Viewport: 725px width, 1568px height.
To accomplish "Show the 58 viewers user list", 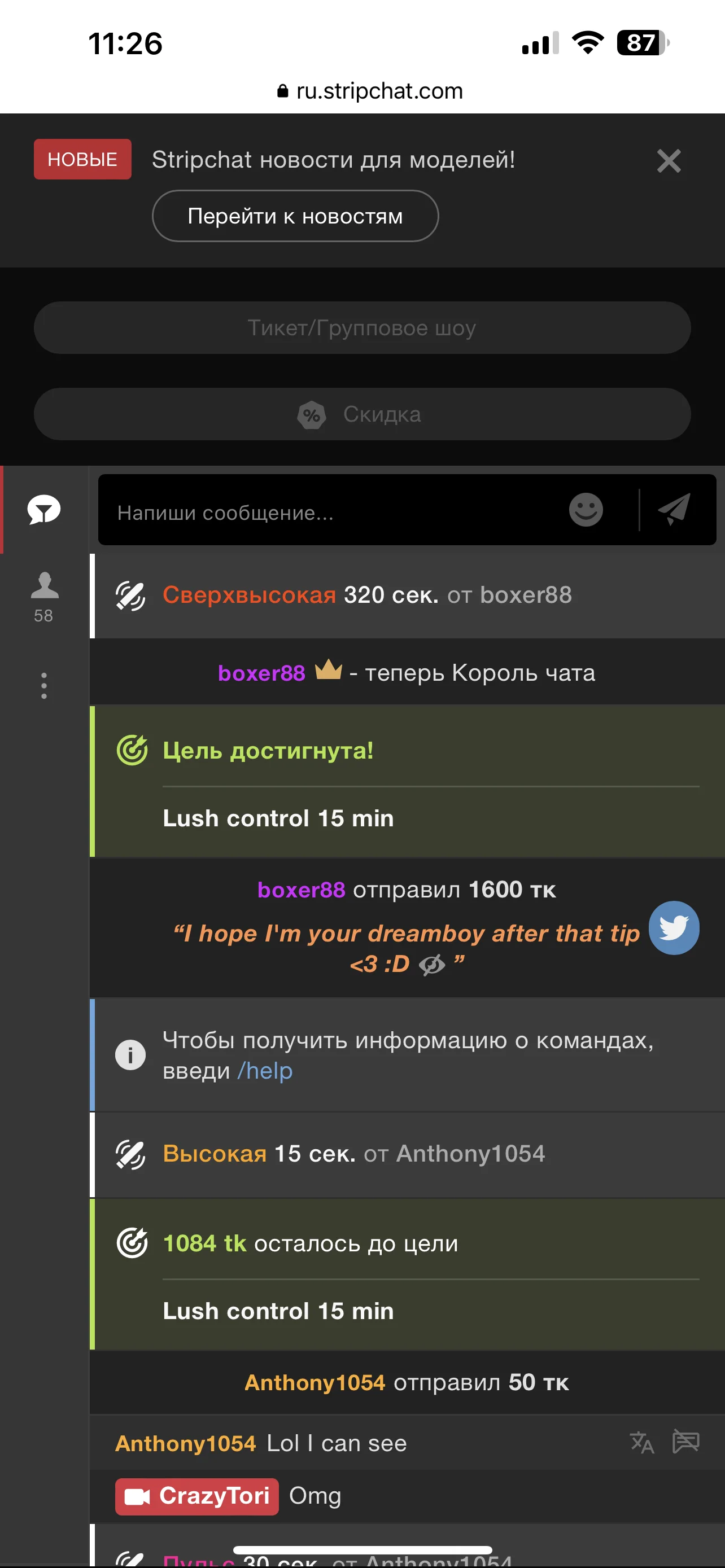I will (44, 596).
